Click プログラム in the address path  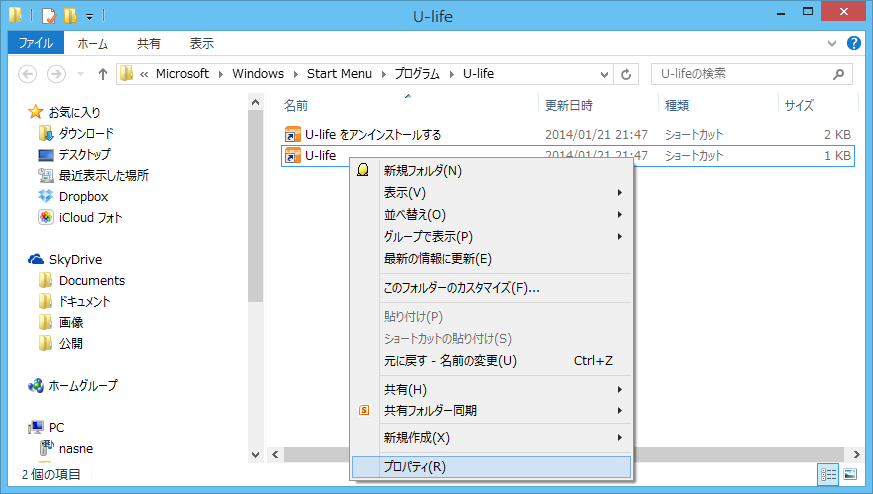tap(417, 74)
